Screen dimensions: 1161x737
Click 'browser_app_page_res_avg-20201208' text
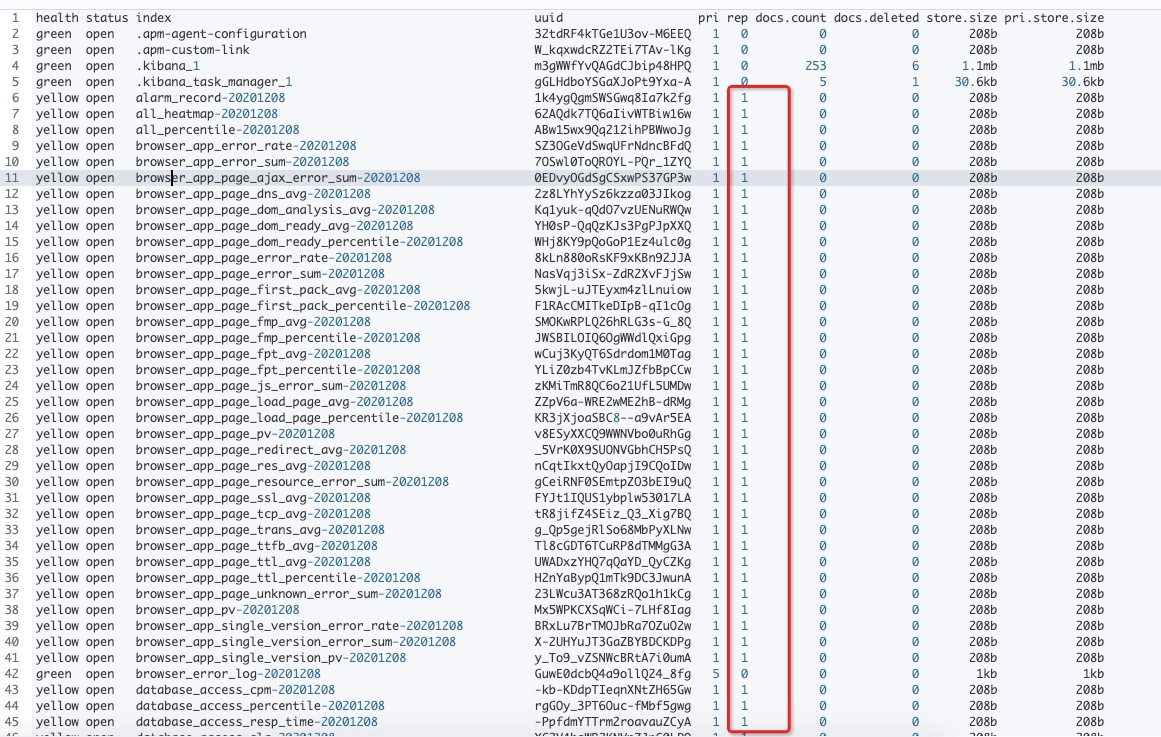point(253,466)
